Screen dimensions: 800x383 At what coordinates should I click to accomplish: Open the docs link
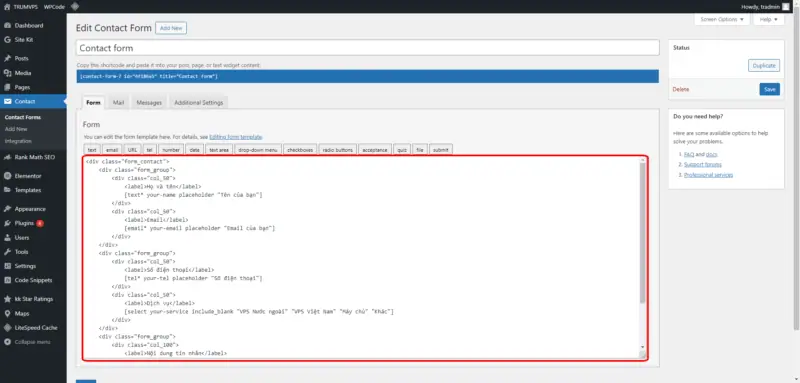pos(712,154)
